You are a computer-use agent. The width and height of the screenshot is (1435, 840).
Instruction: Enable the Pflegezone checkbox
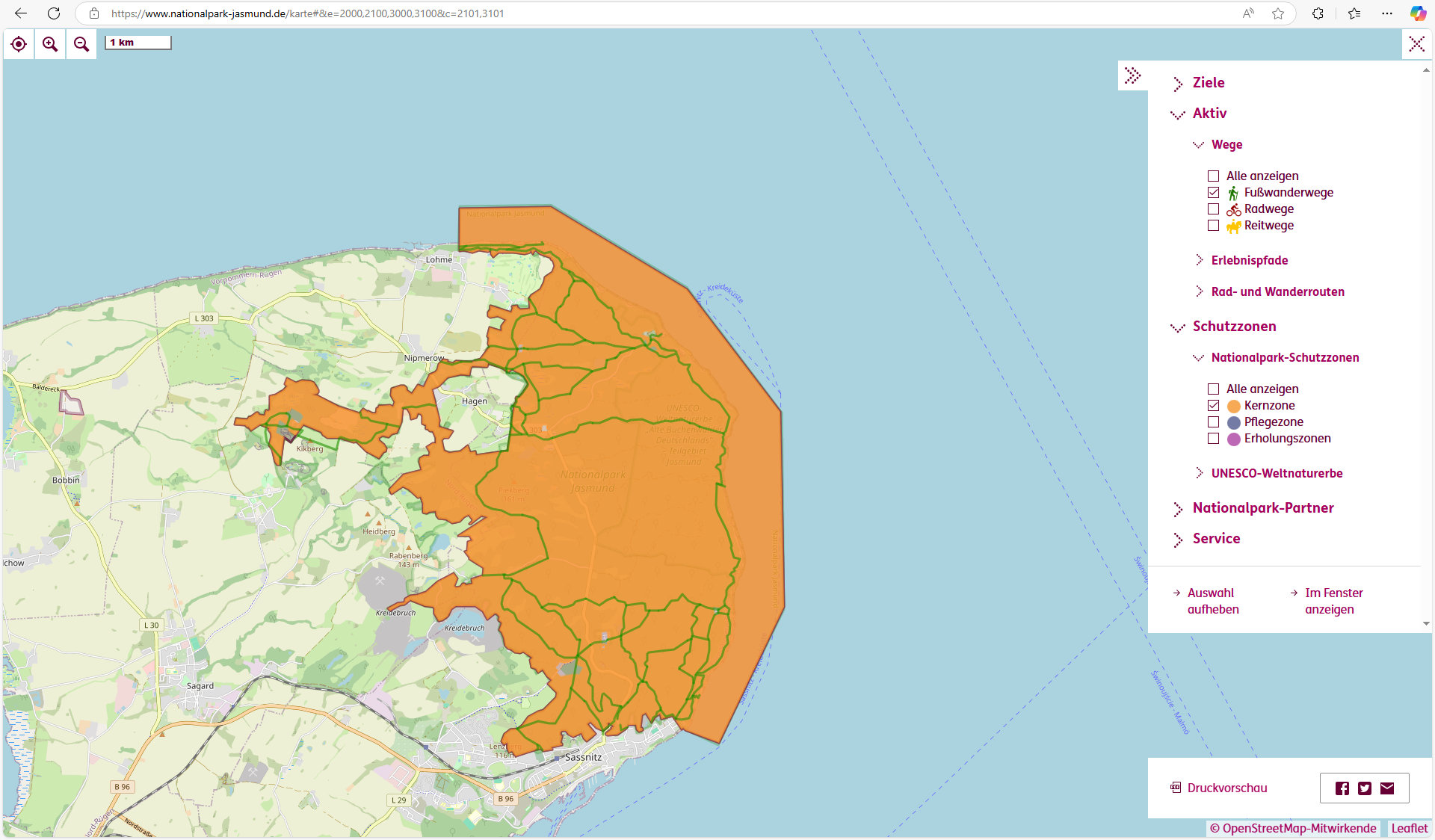1213,422
